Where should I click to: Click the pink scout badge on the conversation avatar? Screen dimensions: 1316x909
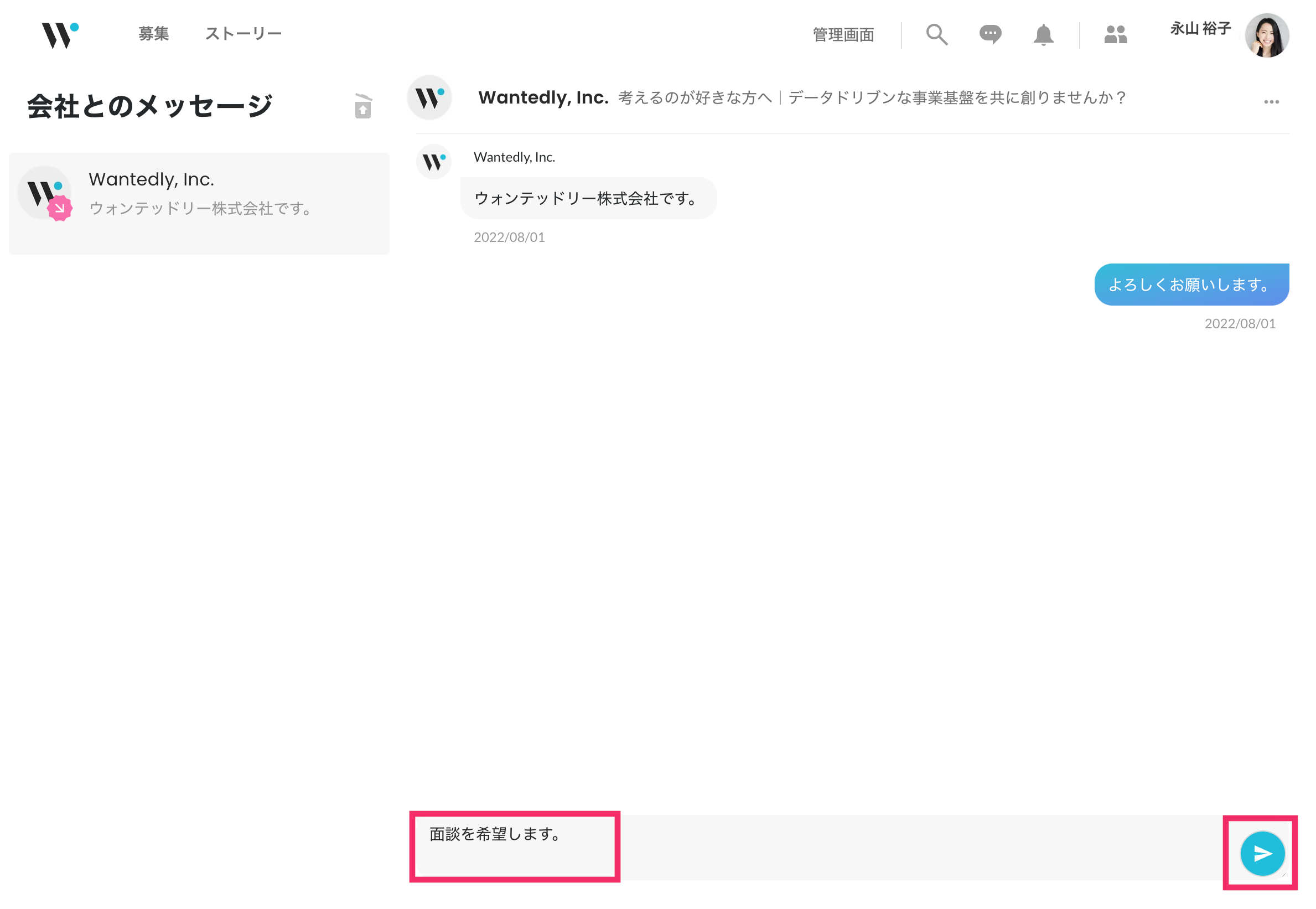tap(60, 208)
